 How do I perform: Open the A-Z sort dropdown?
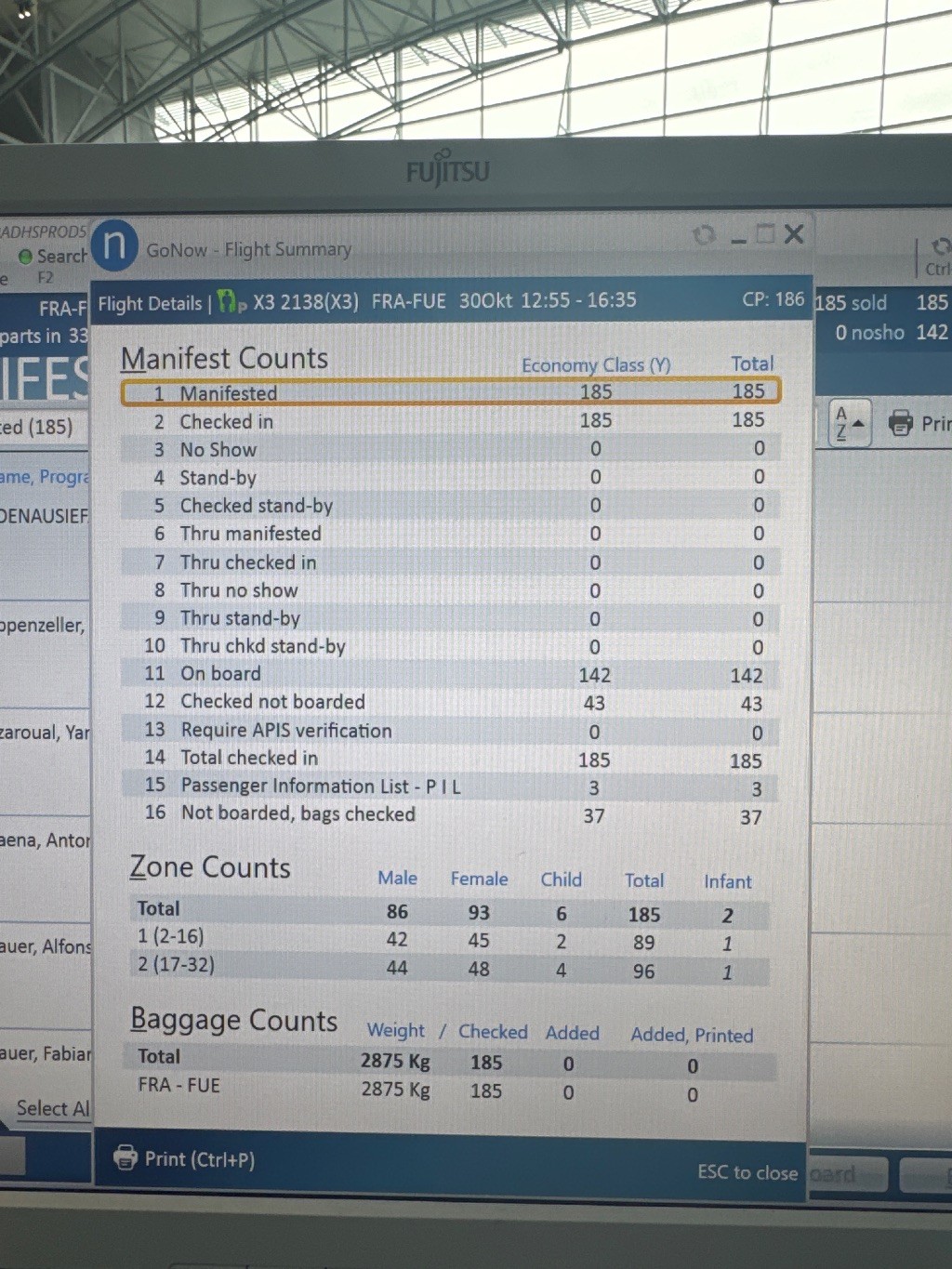(x=849, y=424)
